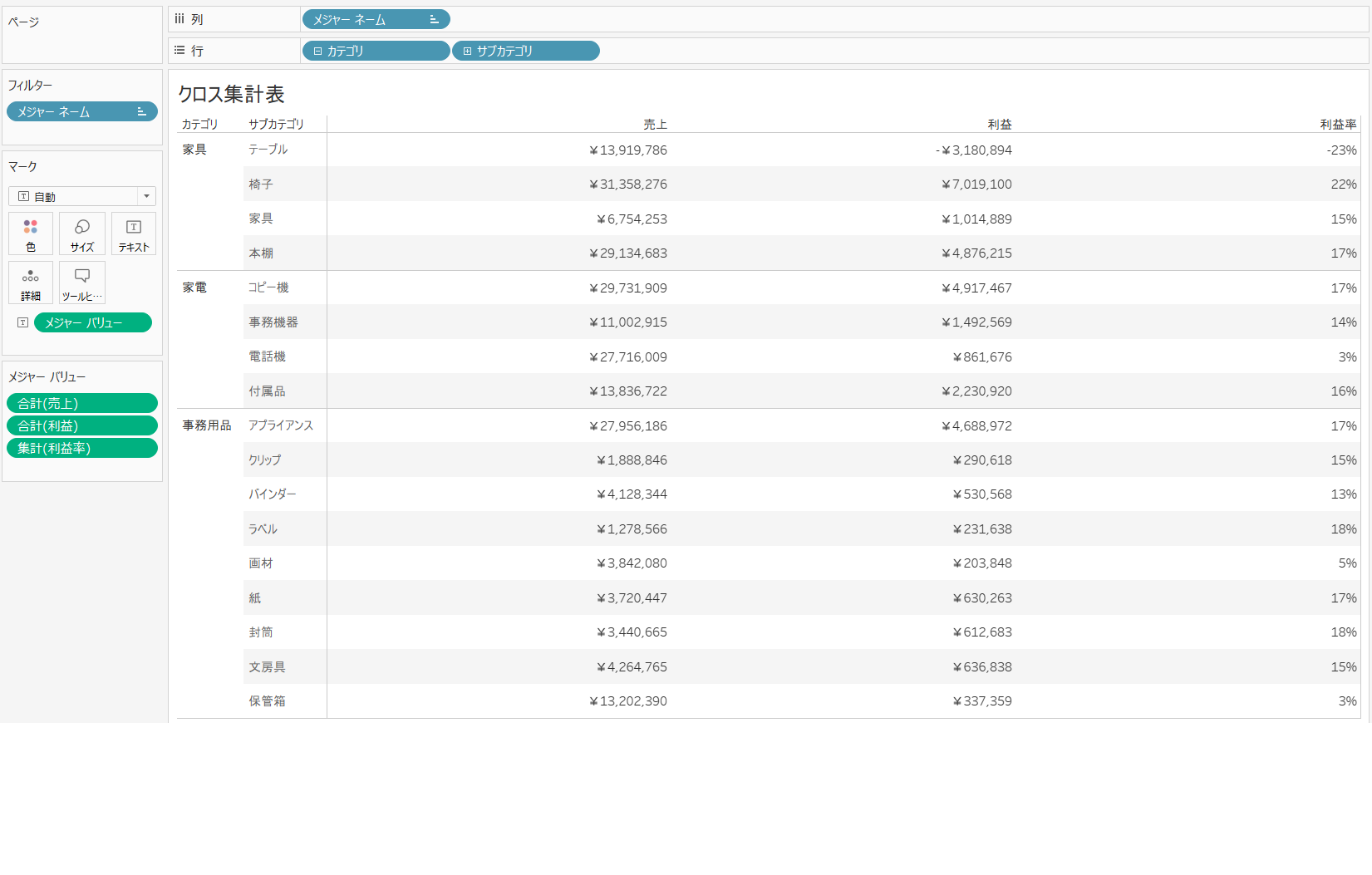Select the バインダー subcategory row
The width and height of the screenshot is (1372, 875).
[x=273, y=494]
